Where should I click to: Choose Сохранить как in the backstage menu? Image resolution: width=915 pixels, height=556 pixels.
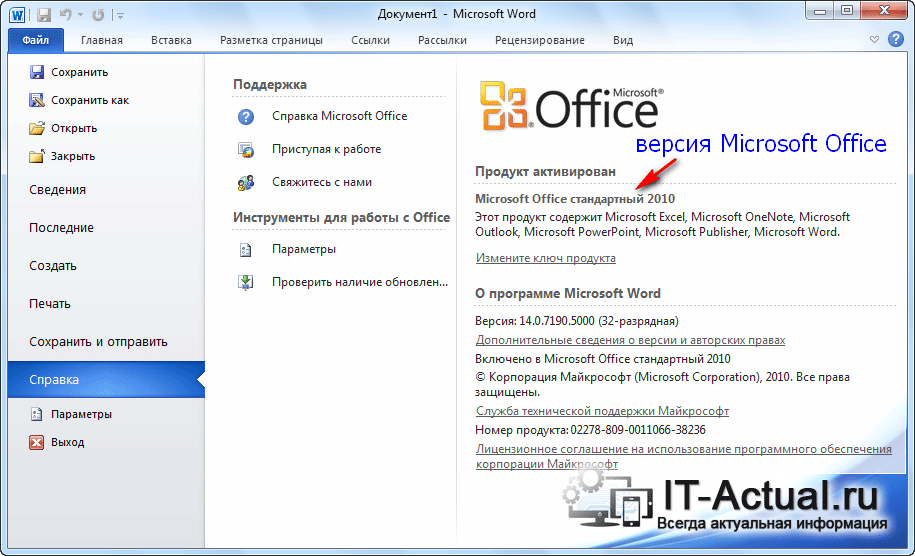click(x=90, y=100)
